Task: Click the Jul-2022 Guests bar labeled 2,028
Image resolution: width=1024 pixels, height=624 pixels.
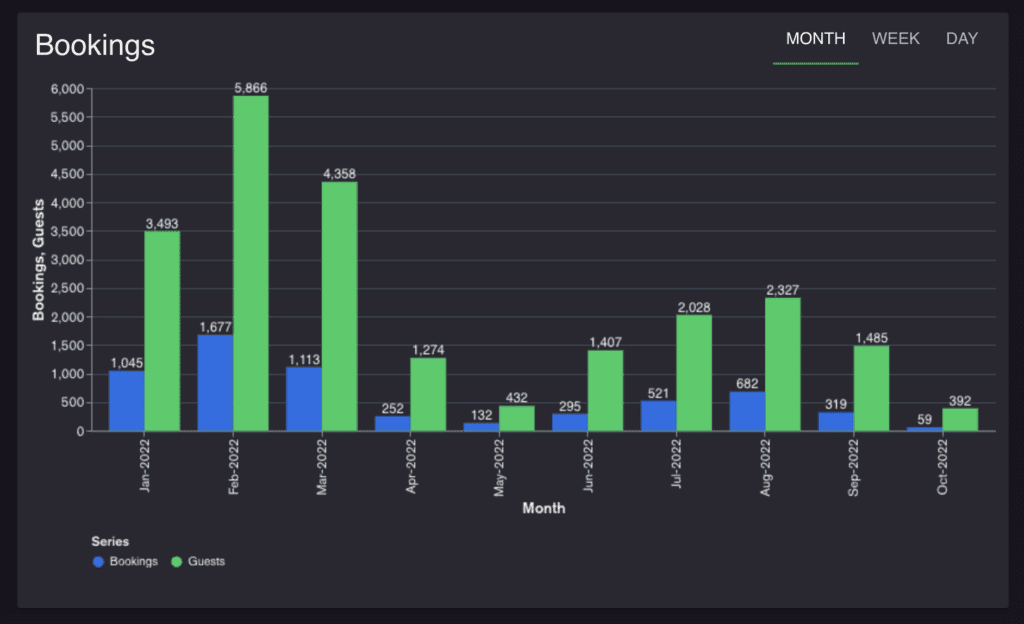Action: [x=694, y=373]
